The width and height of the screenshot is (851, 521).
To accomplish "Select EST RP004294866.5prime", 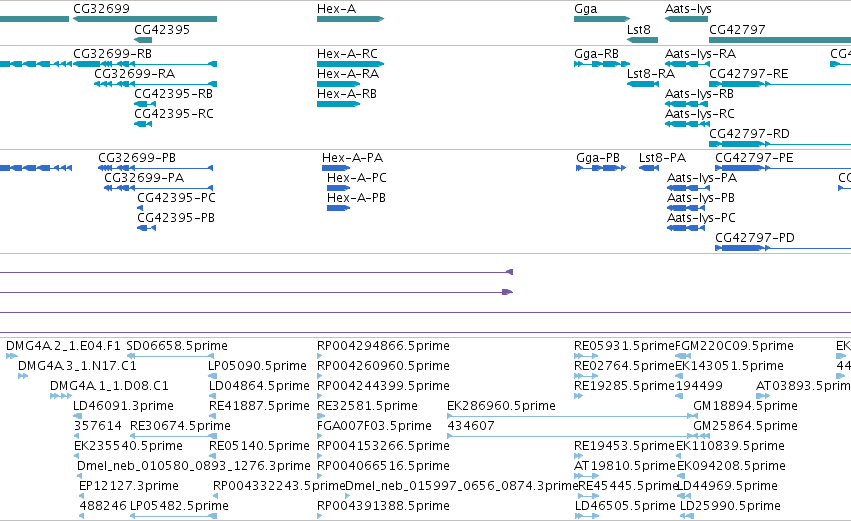I will click(383, 346).
